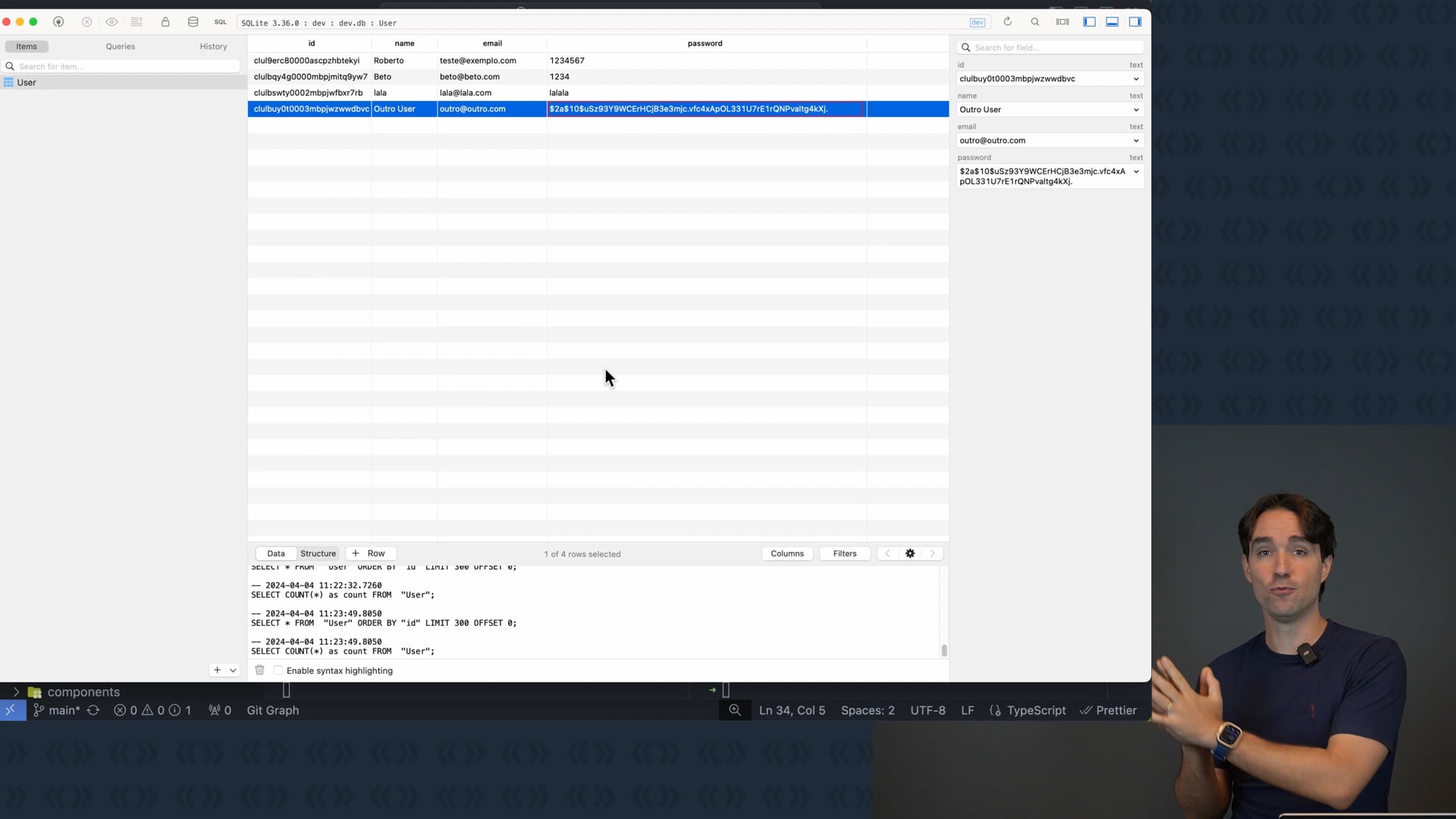Open the database selector cylinder icon
This screenshot has width=1456, height=819.
click(x=193, y=22)
